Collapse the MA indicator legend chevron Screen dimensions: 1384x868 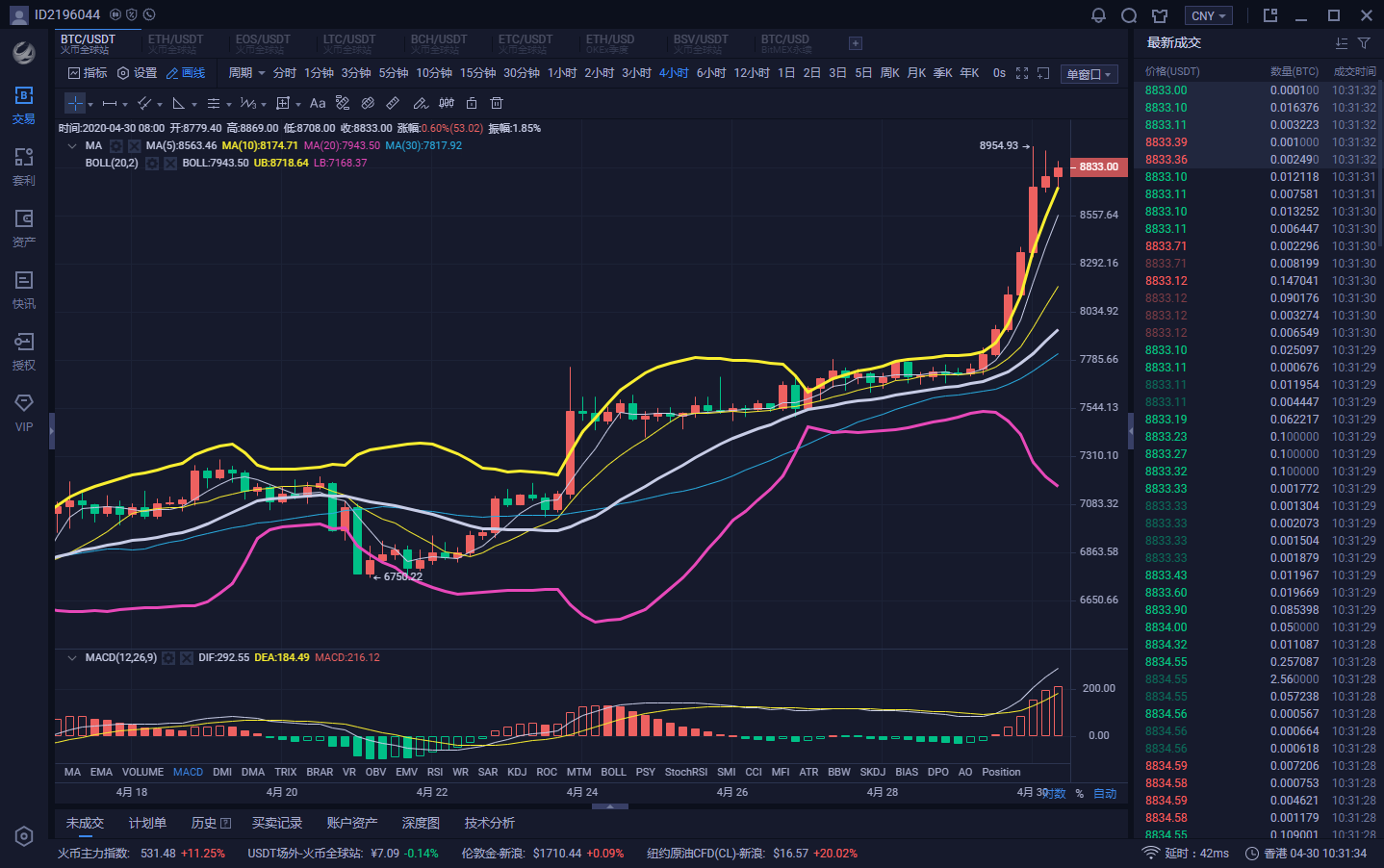coord(72,146)
